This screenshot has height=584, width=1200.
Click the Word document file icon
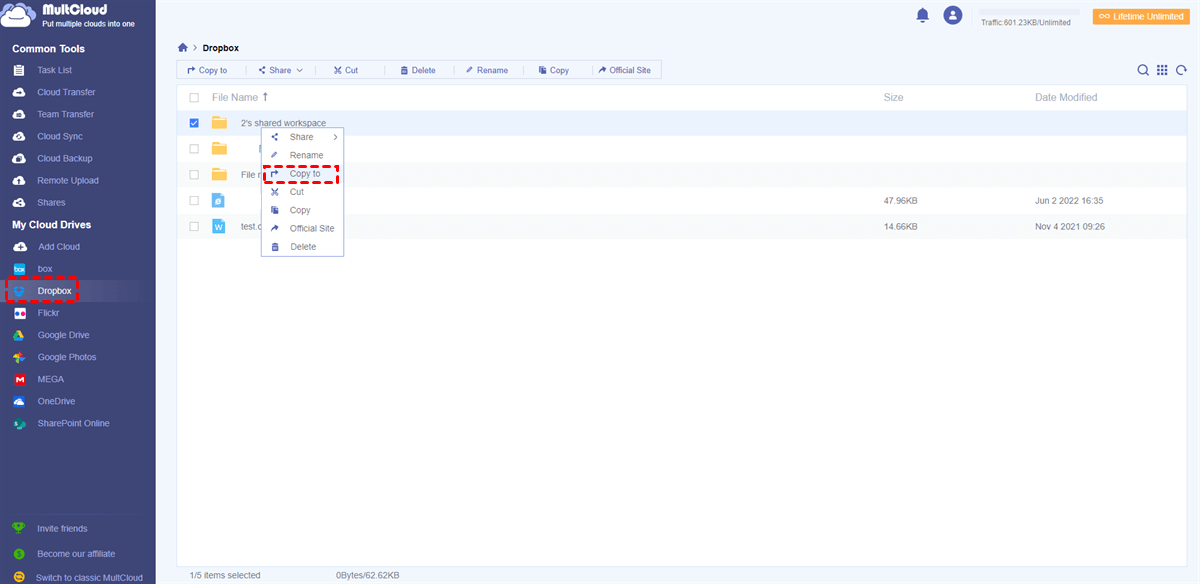(x=219, y=226)
